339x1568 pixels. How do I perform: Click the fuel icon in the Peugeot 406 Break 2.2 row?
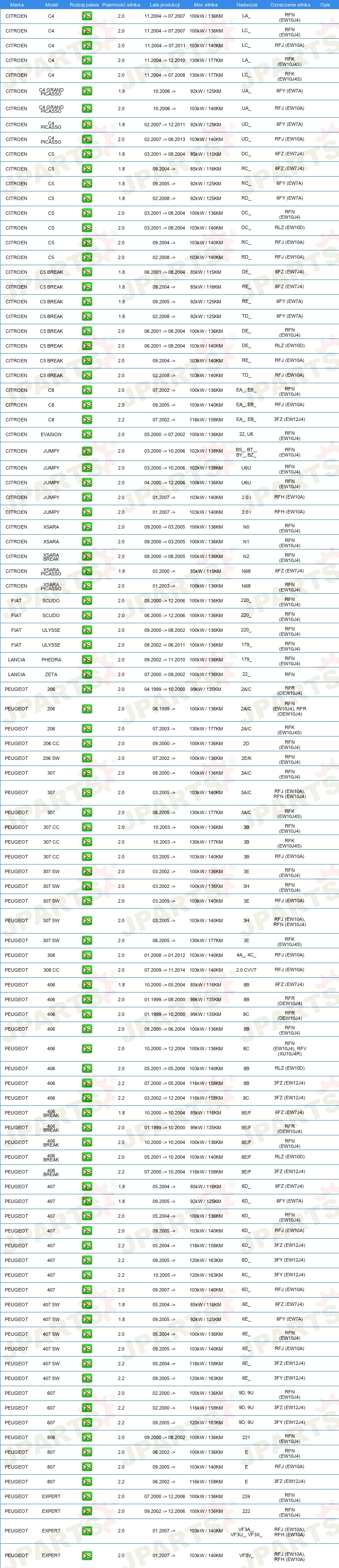click(87, 1172)
